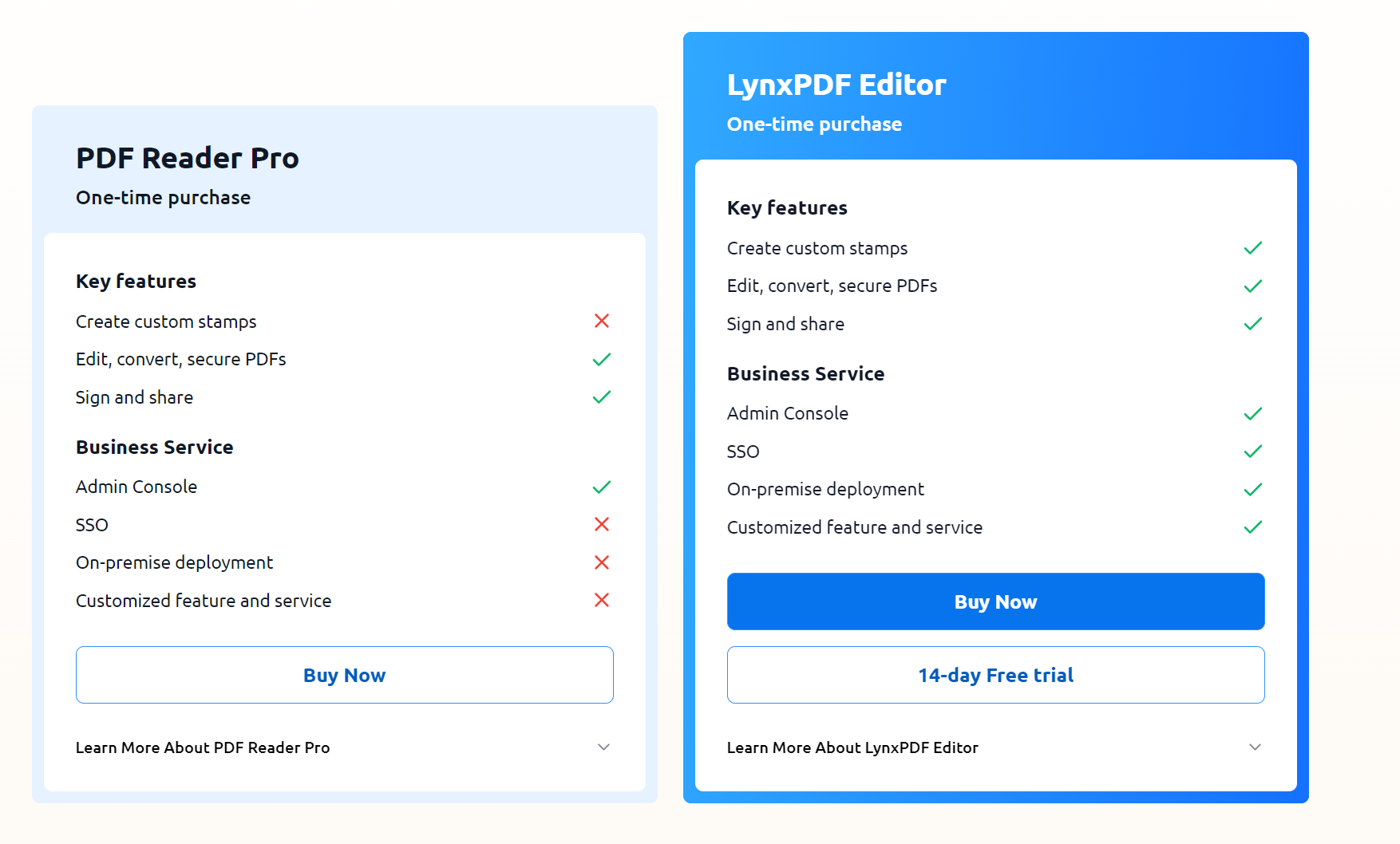Screen dimensions: 1400x844
Task: Click green check for Sign and share in PDF Reader Pro
Action: point(602,396)
